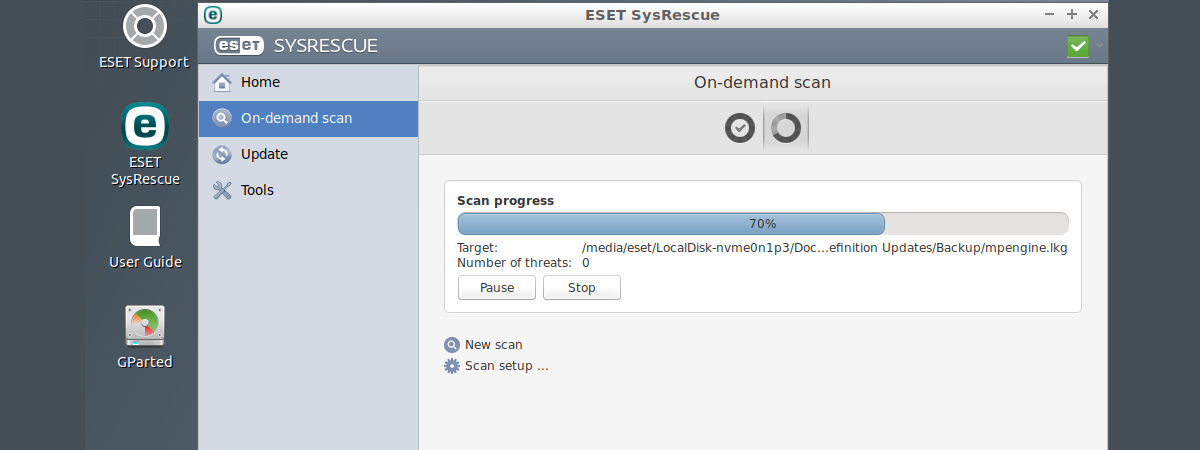The height and width of the screenshot is (450, 1200).
Task: Open Scan setup options
Action: [x=496, y=366]
